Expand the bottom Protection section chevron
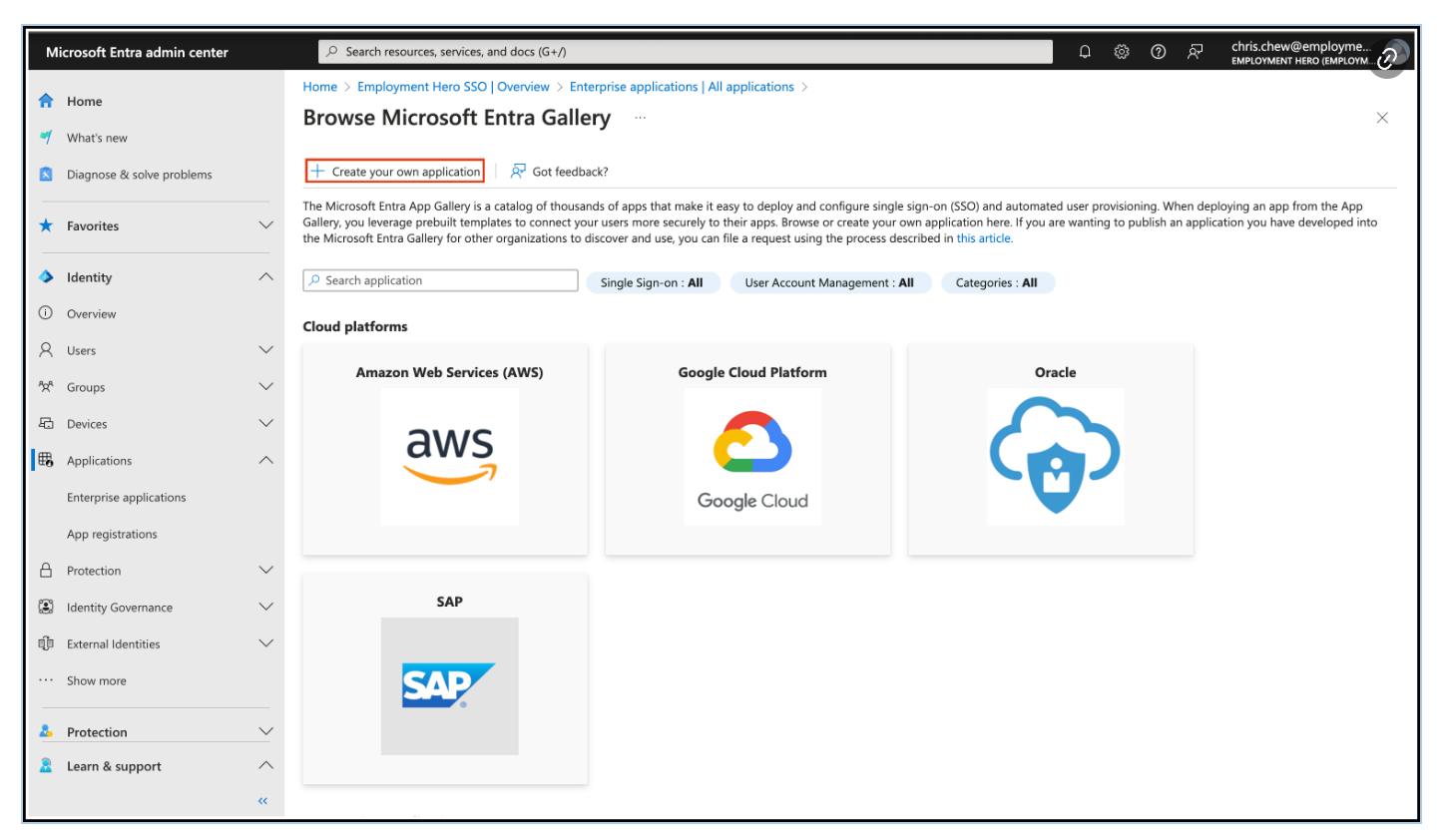The width and height of the screenshot is (1443, 840). [x=265, y=731]
